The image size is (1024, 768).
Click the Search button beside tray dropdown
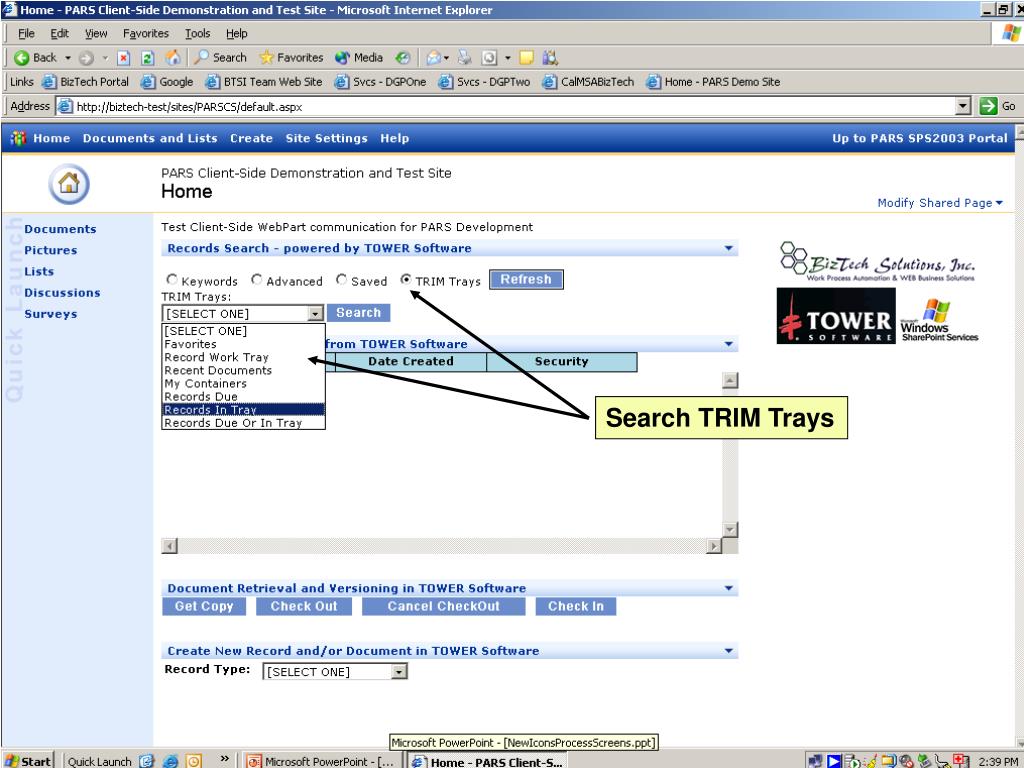(359, 313)
